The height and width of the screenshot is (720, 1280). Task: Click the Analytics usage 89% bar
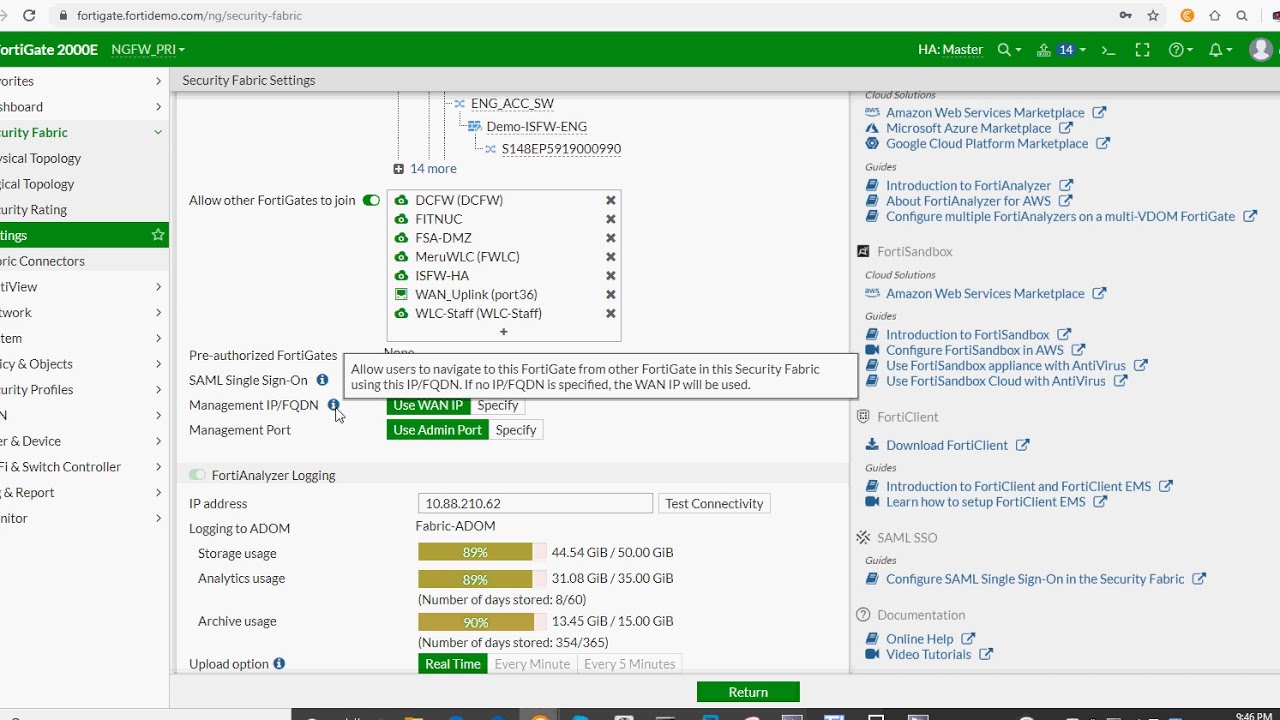point(482,579)
